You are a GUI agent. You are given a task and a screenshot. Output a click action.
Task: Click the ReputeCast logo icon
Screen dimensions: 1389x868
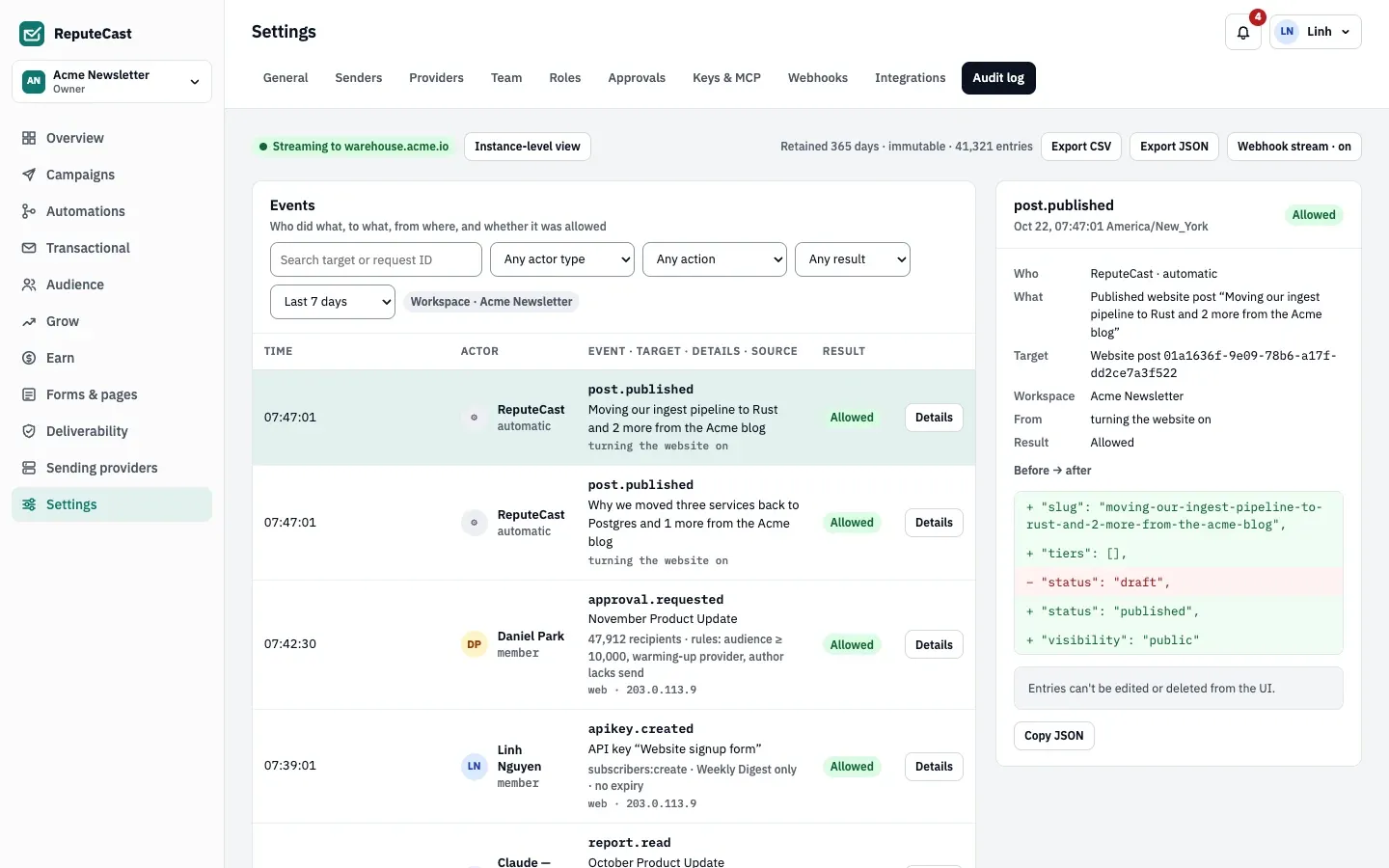32,34
